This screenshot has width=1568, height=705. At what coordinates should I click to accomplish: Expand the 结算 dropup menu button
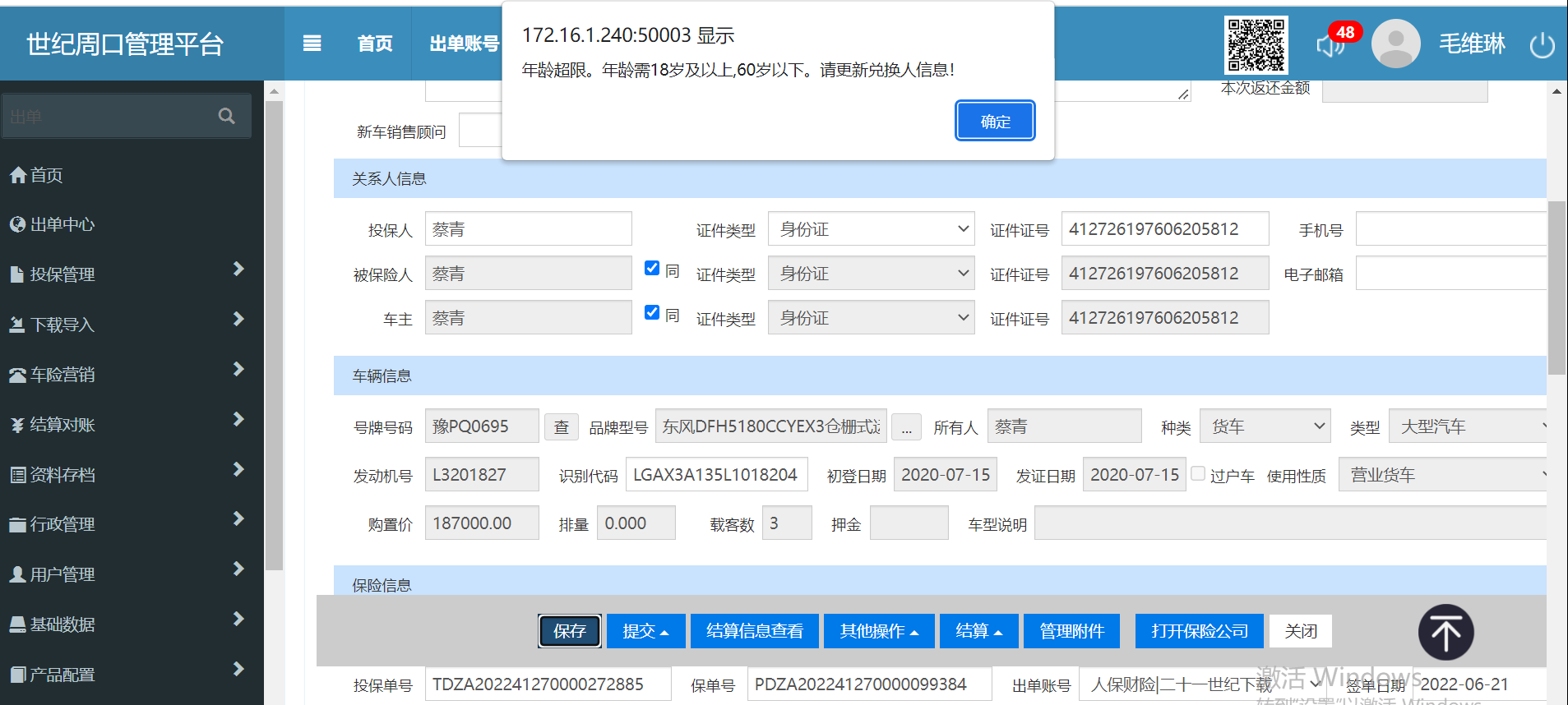(x=978, y=631)
